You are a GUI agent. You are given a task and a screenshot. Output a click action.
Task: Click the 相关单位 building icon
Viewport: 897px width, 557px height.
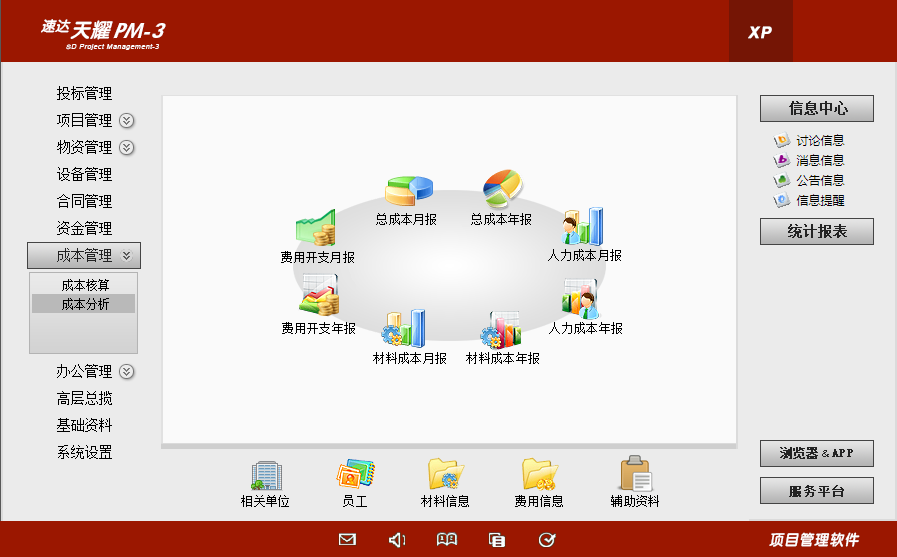tap(265, 475)
